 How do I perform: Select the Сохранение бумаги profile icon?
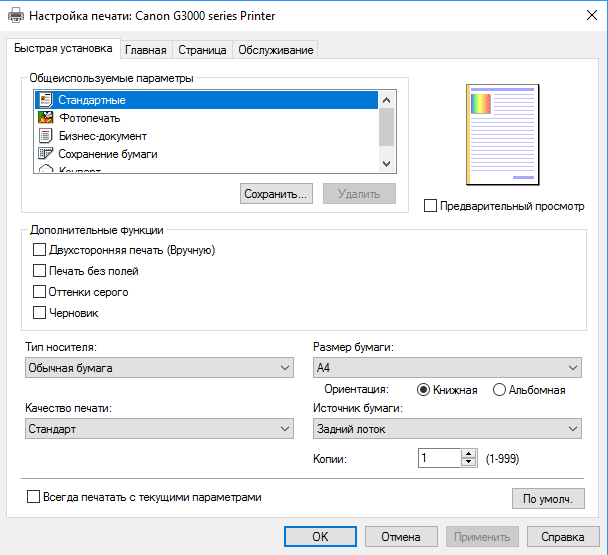(46, 154)
